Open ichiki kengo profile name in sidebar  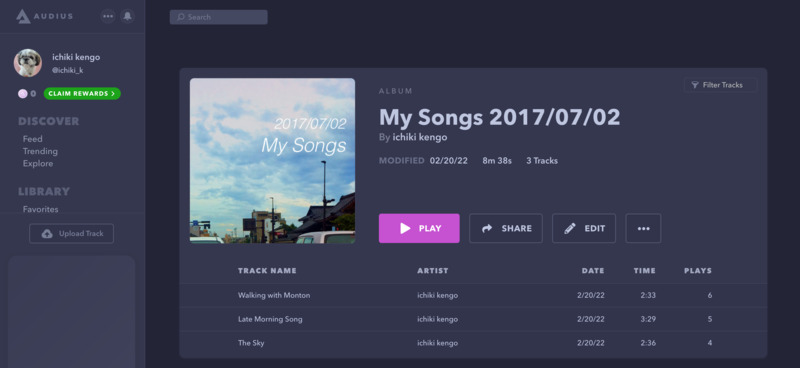(76, 57)
